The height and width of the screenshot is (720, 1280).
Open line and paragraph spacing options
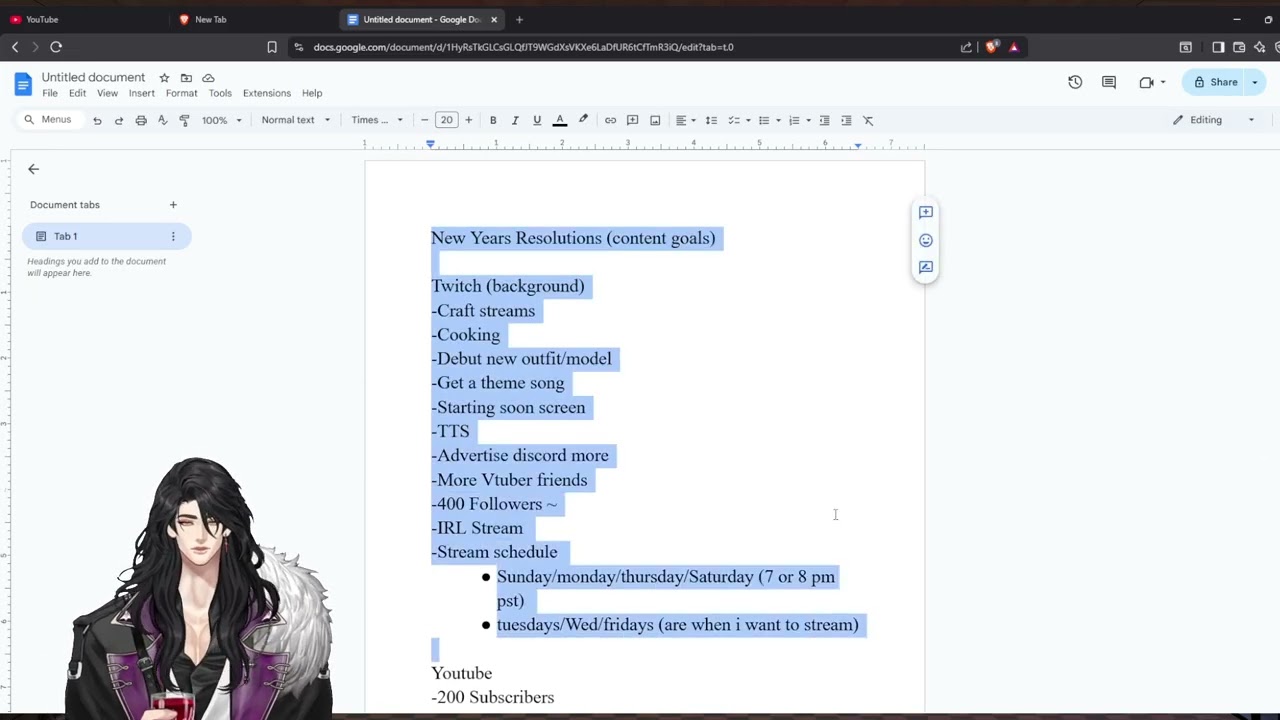pos(711,120)
